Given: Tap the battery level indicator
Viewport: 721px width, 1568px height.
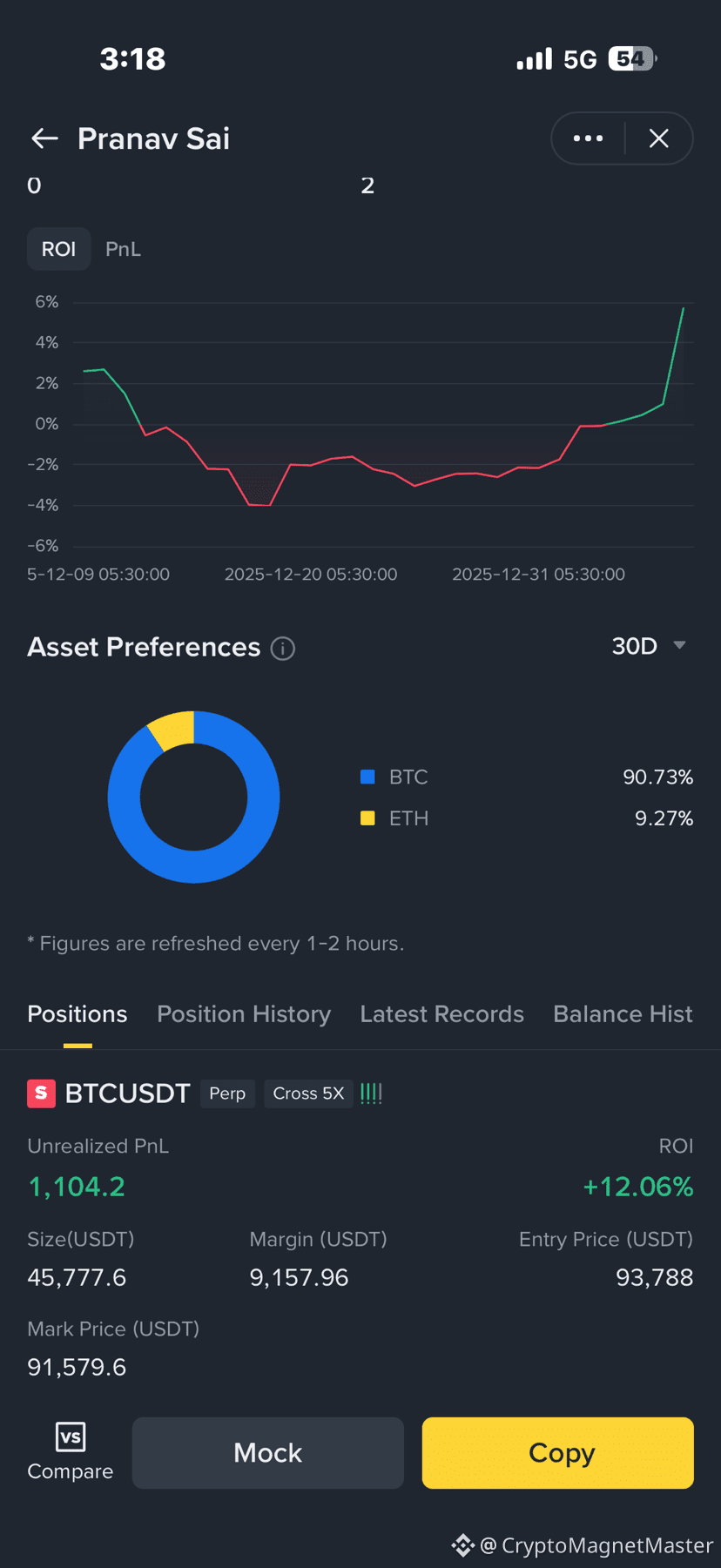Looking at the screenshot, I should click(632, 59).
